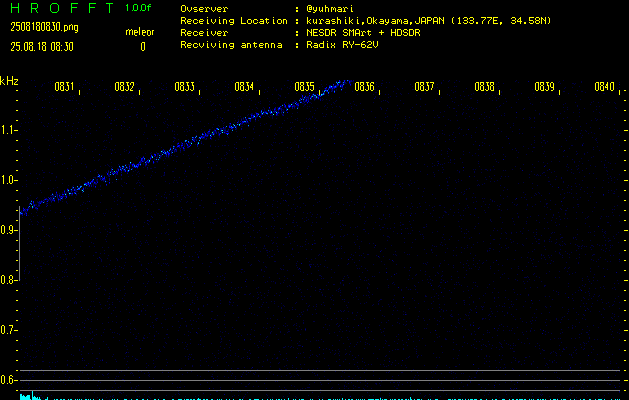The width and height of the screenshot is (629, 400).
Task: Click the 0.7 kHz axis label
Action: pyautogui.click(x=7, y=330)
